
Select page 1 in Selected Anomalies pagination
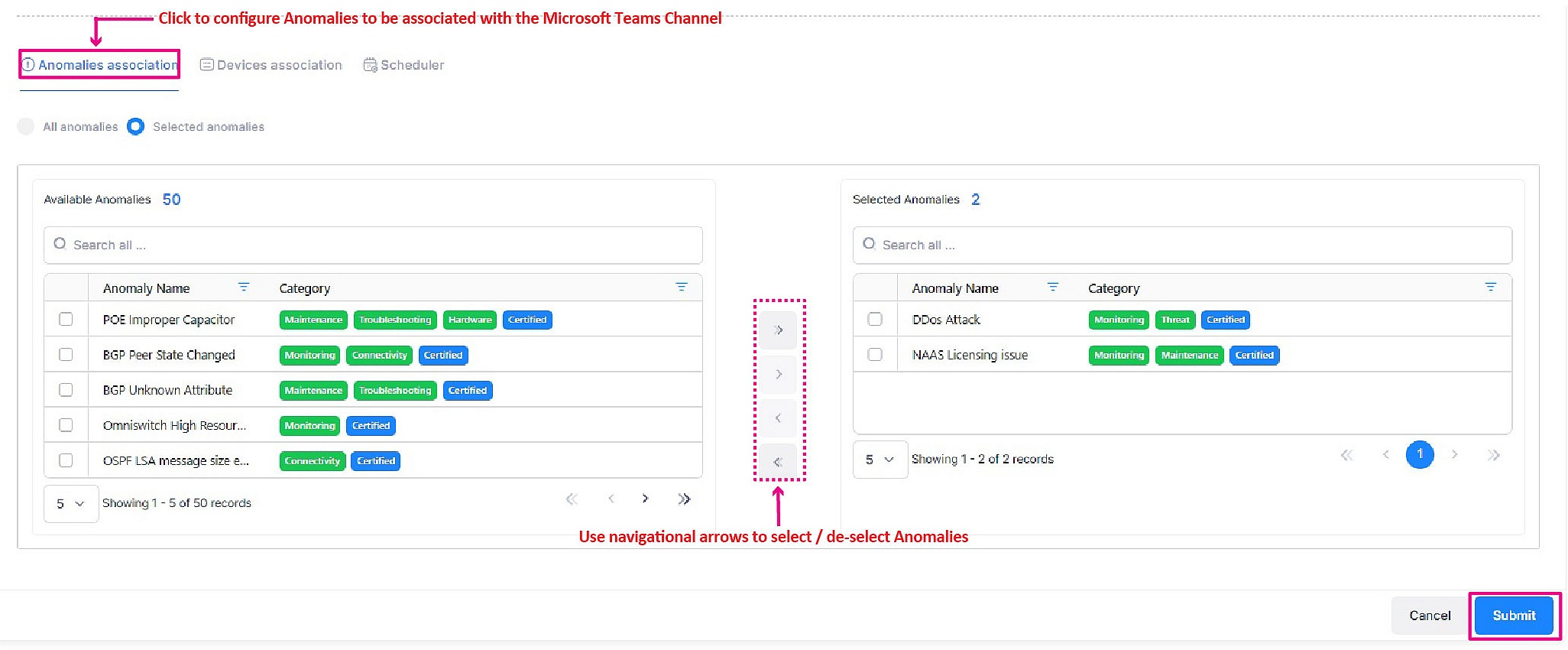click(1420, 455)
